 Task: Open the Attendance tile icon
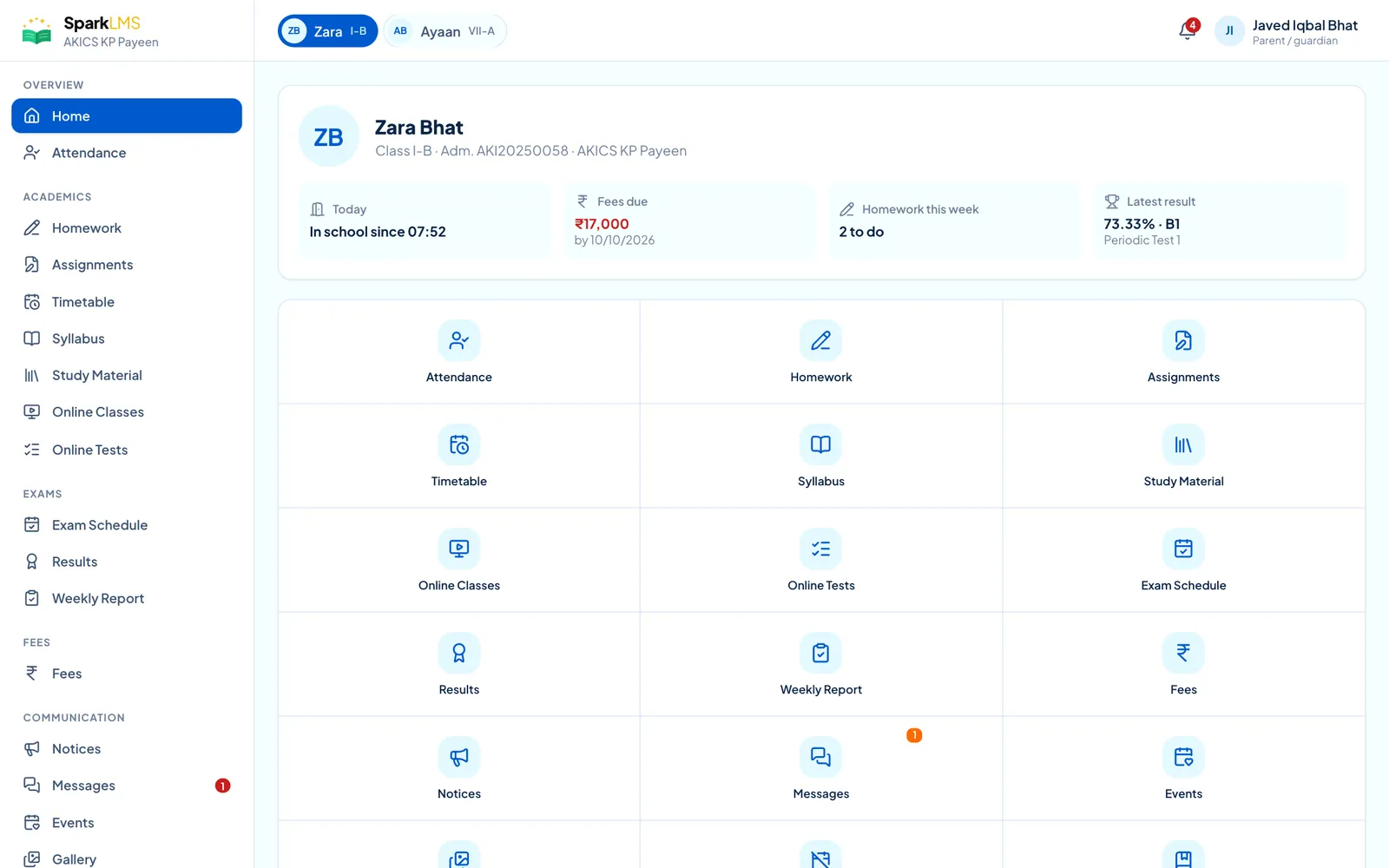click(459, 340)
